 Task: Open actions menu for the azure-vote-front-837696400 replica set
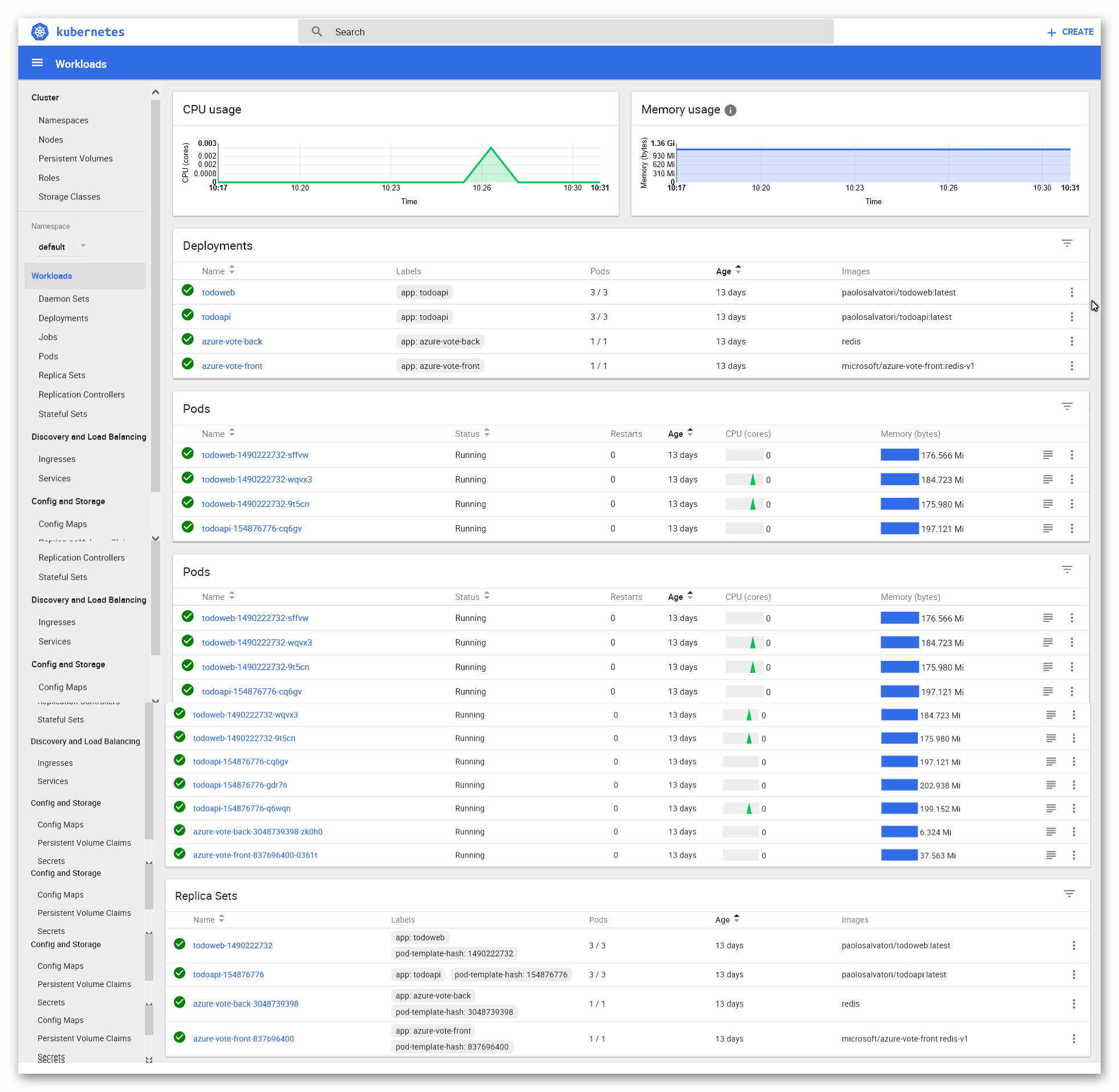tap(1073, 1038)
